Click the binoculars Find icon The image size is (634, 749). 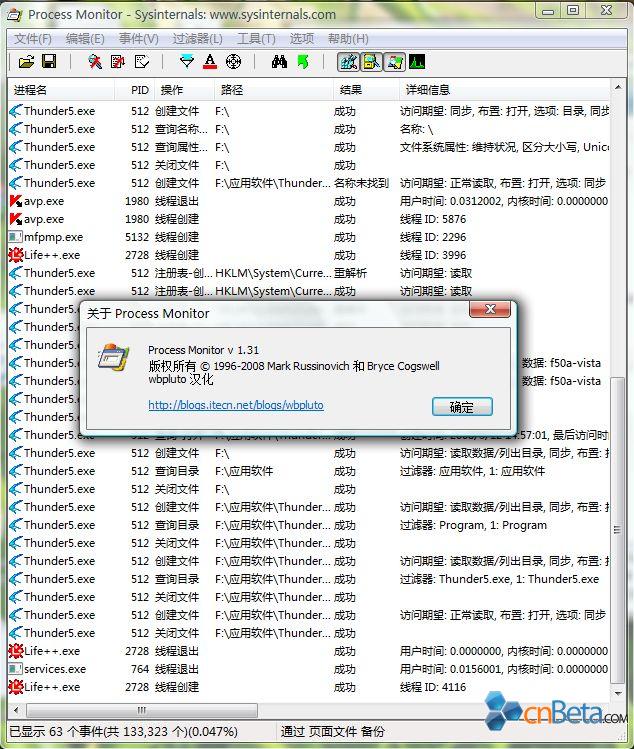(x=279, y=62)
